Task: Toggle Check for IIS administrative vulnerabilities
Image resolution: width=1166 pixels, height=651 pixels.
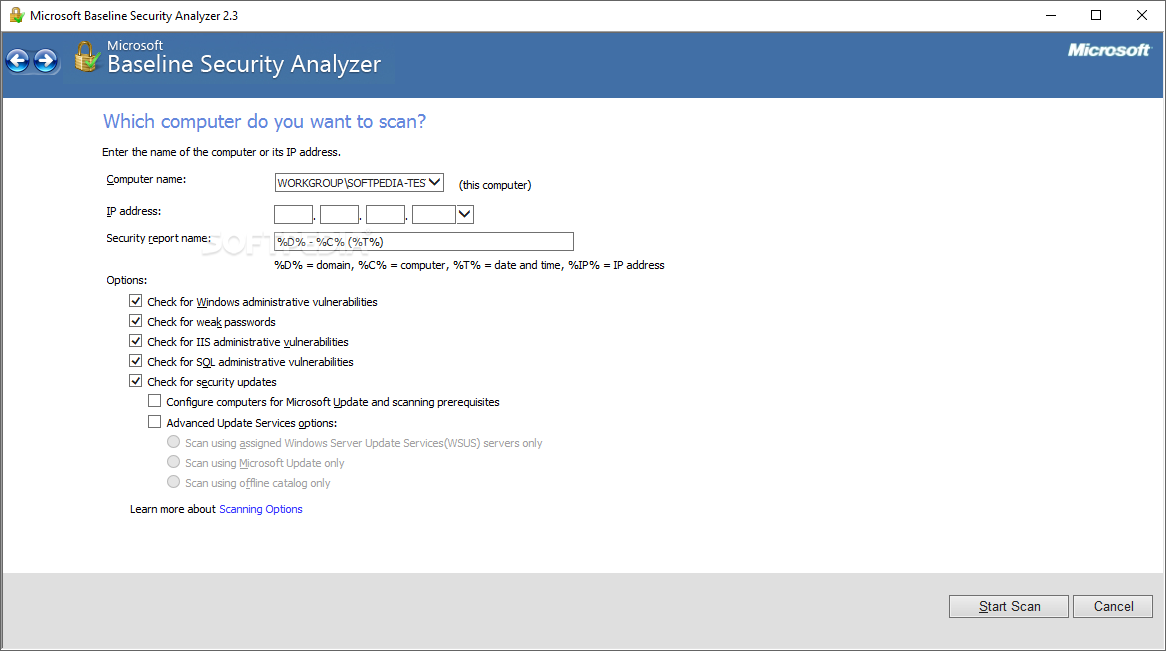Action: click(135, 341)
